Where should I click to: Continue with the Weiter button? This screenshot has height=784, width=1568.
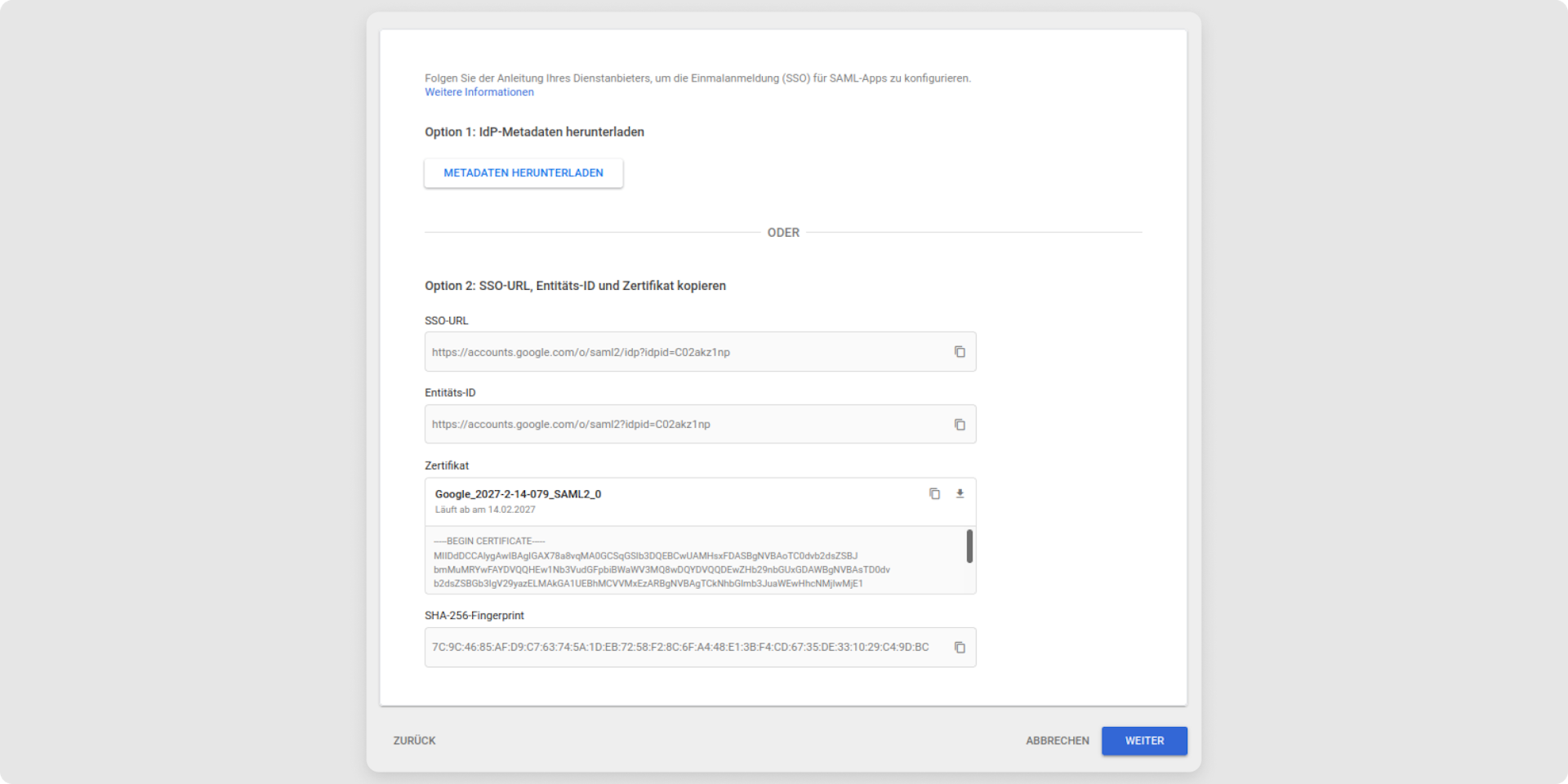point(1144,741)
